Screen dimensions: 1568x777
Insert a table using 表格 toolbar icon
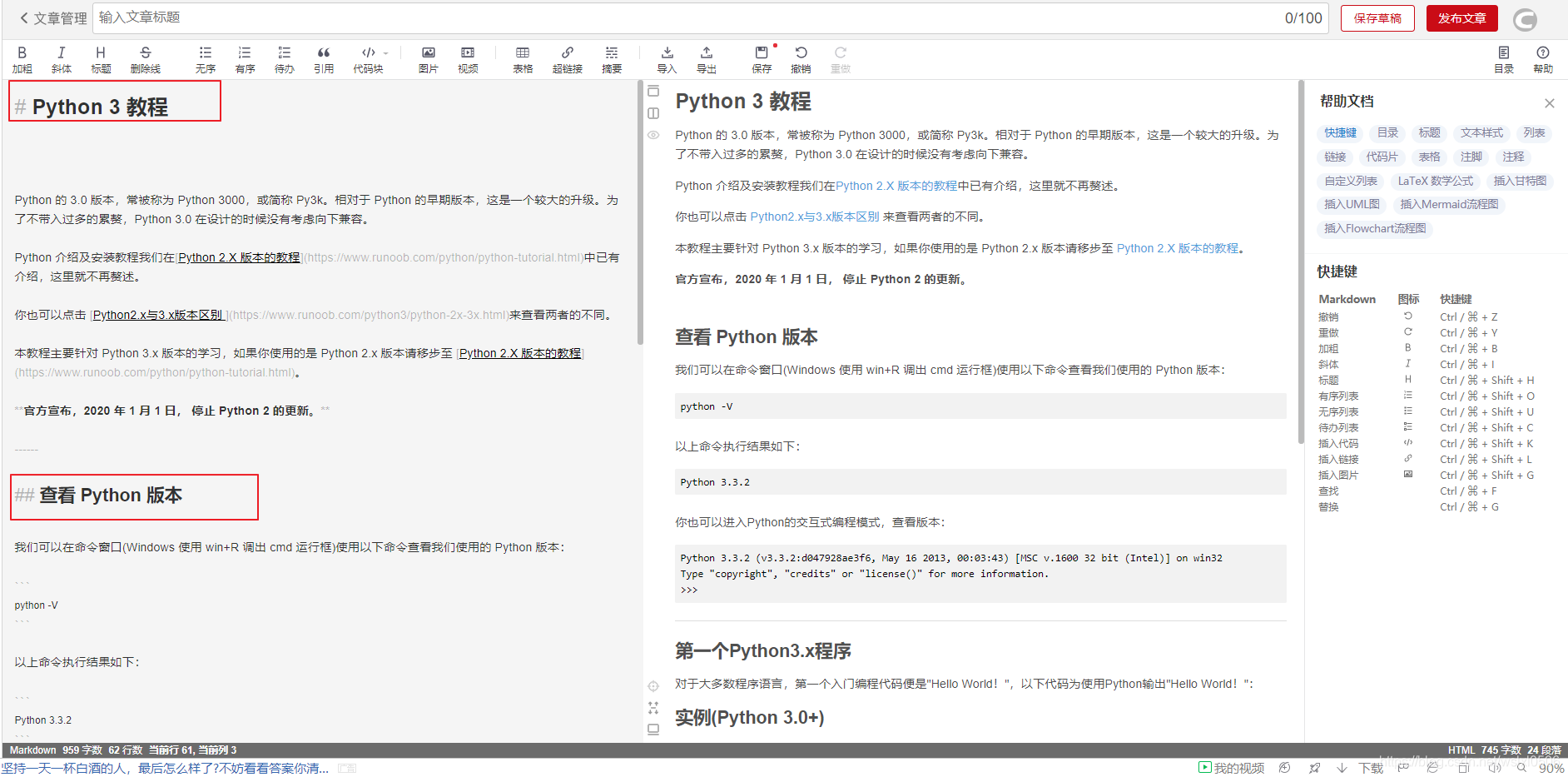(x=523, y=60)
